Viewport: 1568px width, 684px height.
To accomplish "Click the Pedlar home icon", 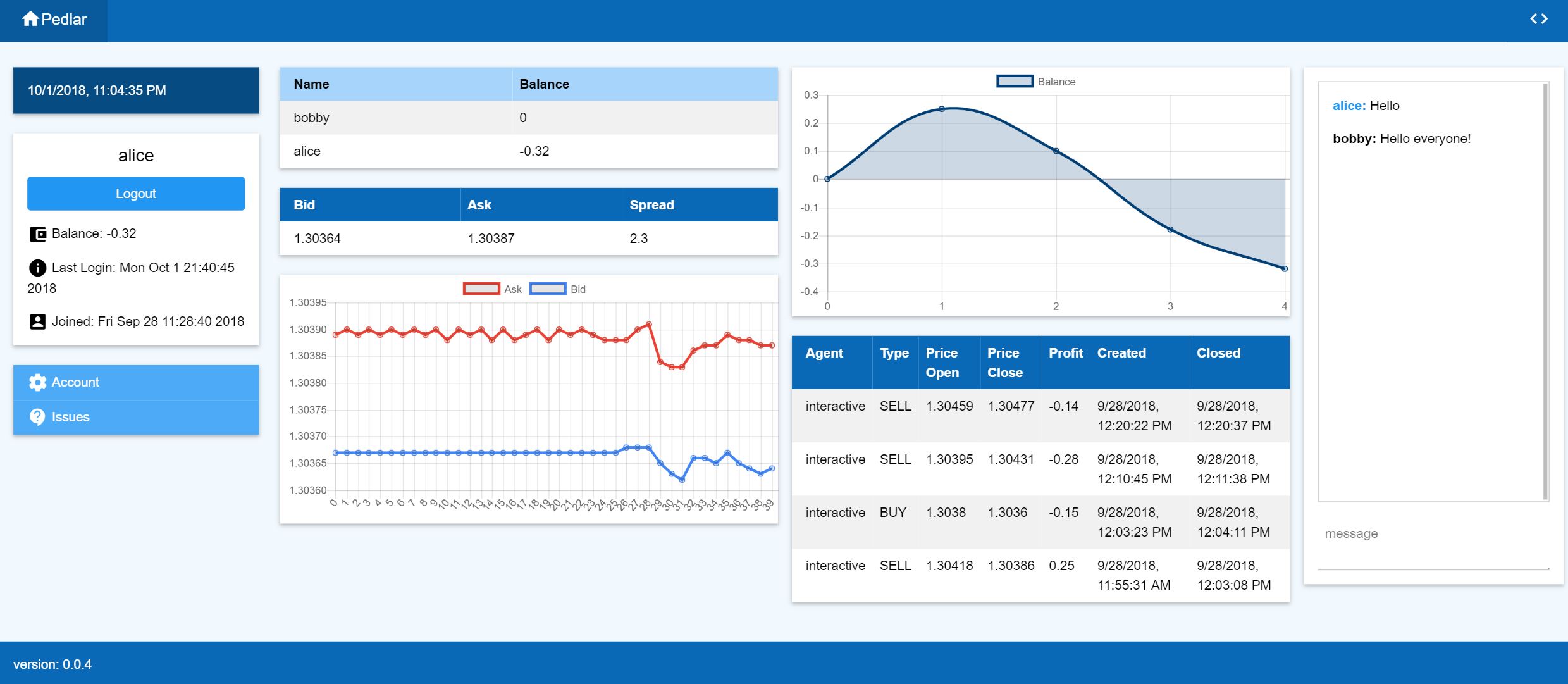I will pyautogui.click(x=30, y=19).
